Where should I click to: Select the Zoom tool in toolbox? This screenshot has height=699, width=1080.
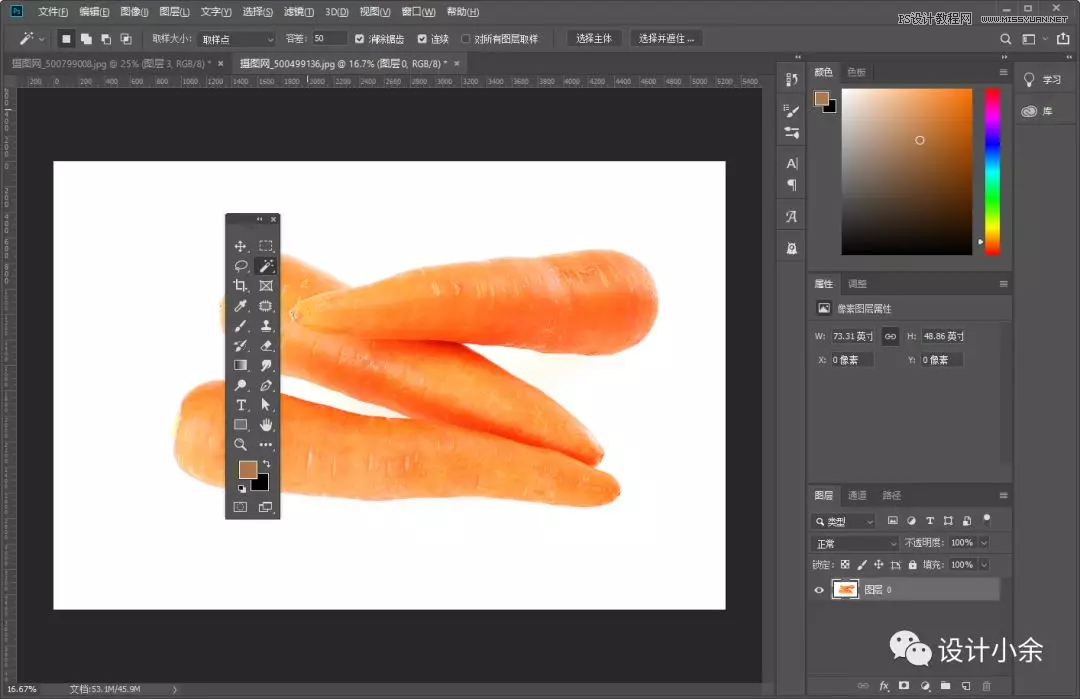240,444
